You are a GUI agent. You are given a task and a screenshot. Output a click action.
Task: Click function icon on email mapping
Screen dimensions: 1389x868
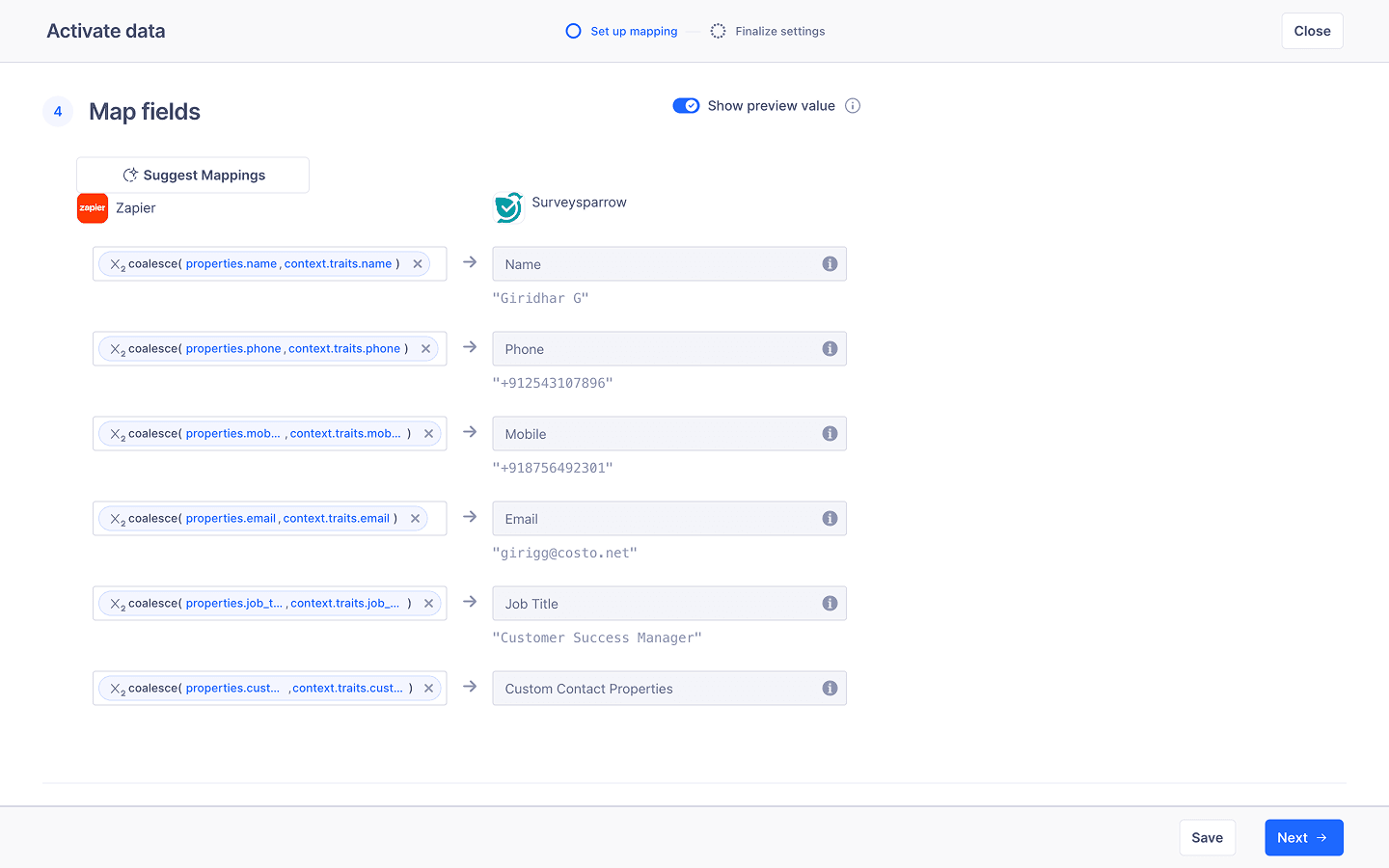118,520
